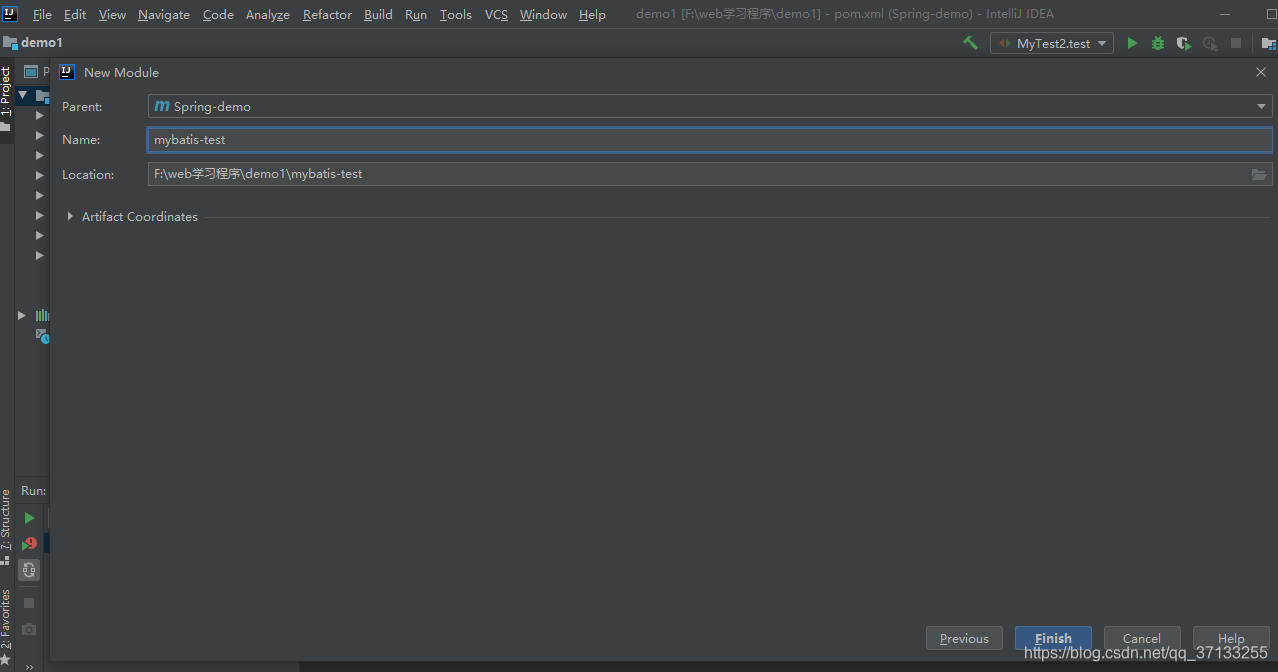
Task: Open MyTest2.test run configuration dropdown
Action: point(1052,43)
